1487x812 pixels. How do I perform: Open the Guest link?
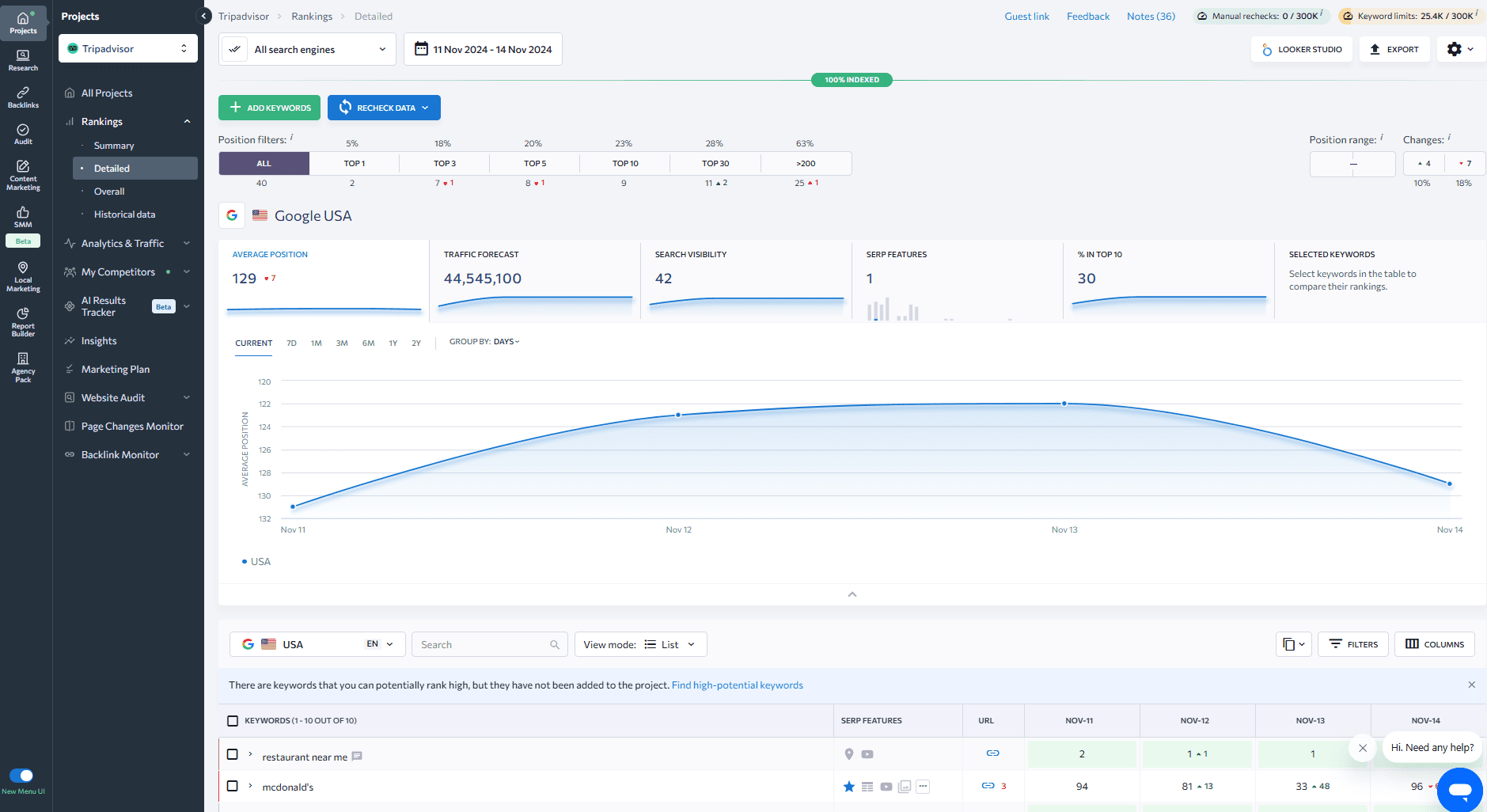pos(1026,16)
